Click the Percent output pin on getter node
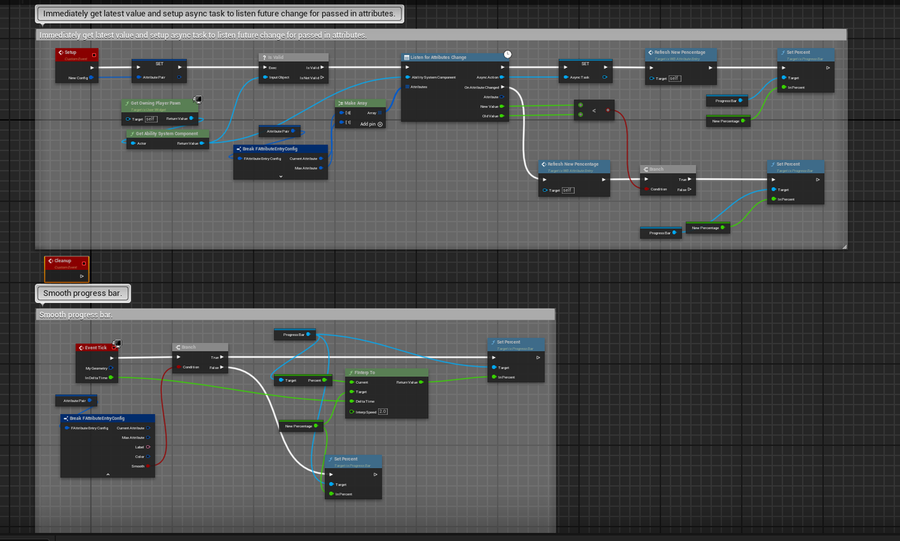The width and height of the screenshot is (900, 541). [324, 380]
